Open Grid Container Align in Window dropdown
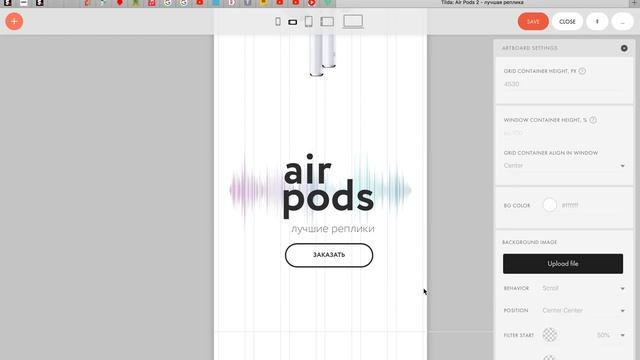 pyautogui.click(x=564, y=166)
